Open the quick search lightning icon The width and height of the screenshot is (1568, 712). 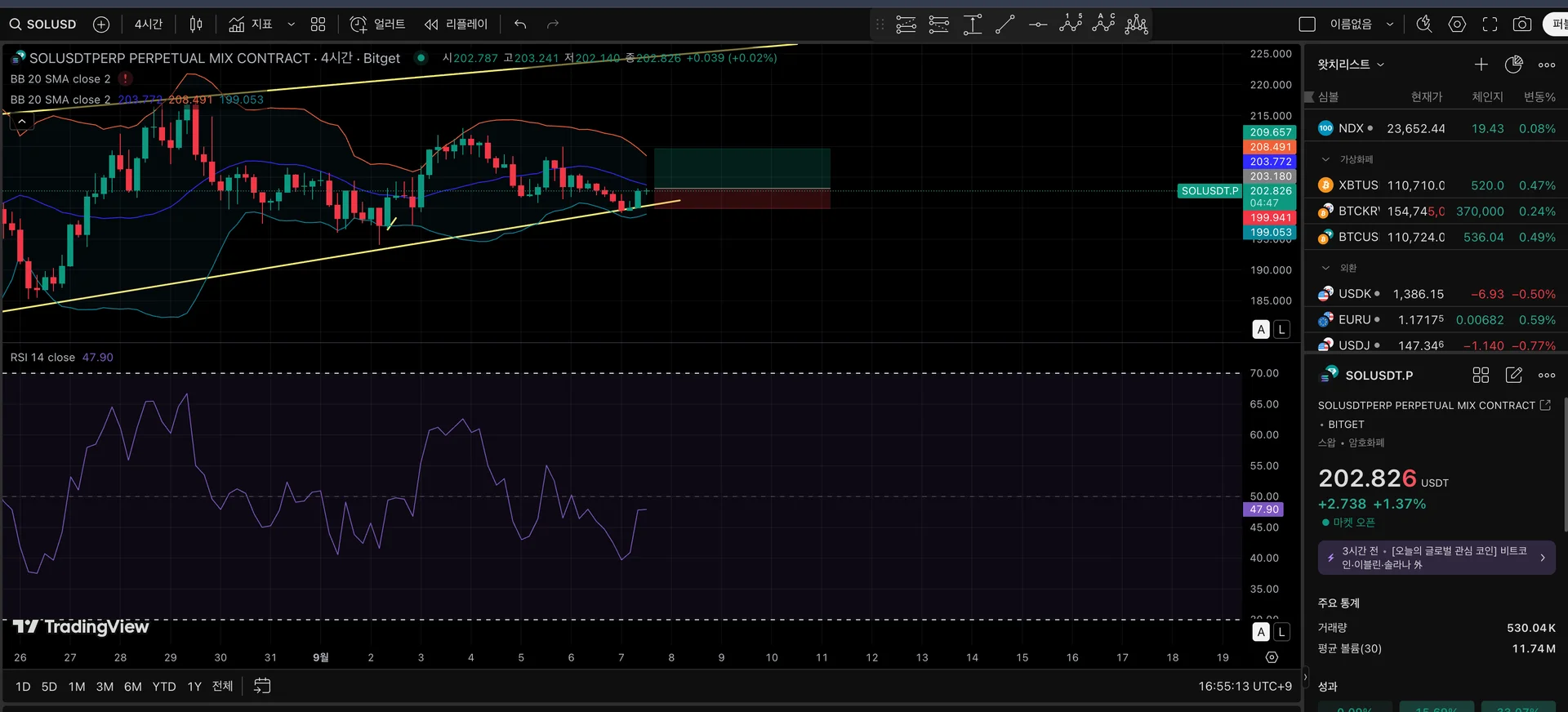coord(1424,24)
